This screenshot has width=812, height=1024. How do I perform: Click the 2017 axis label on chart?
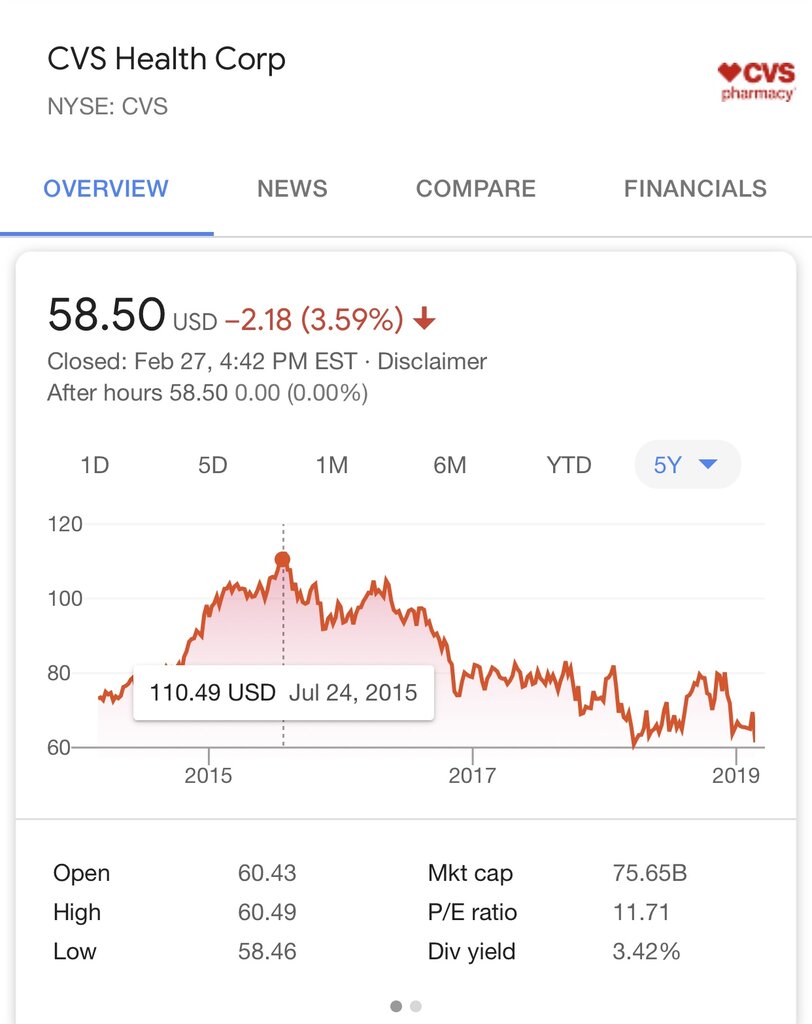coord(472,775)
